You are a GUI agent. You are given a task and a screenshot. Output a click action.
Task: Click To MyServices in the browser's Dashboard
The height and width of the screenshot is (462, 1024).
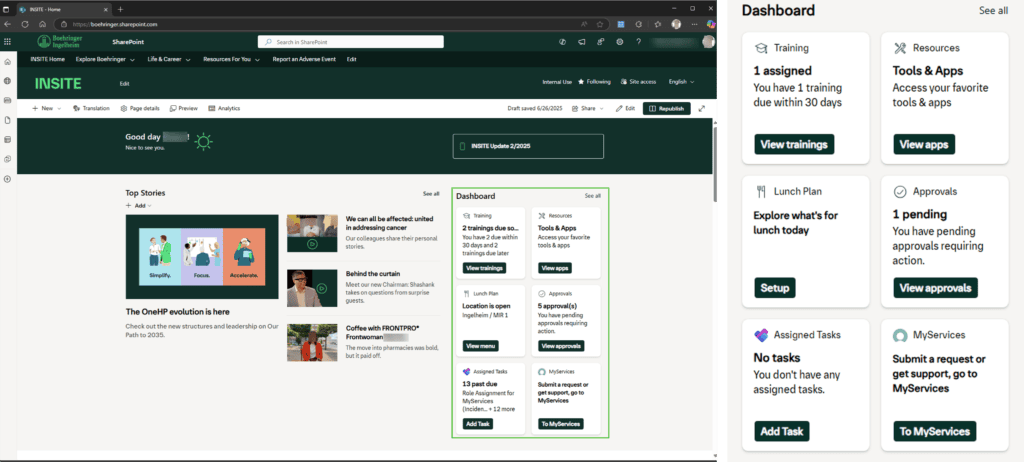point(560,424)
